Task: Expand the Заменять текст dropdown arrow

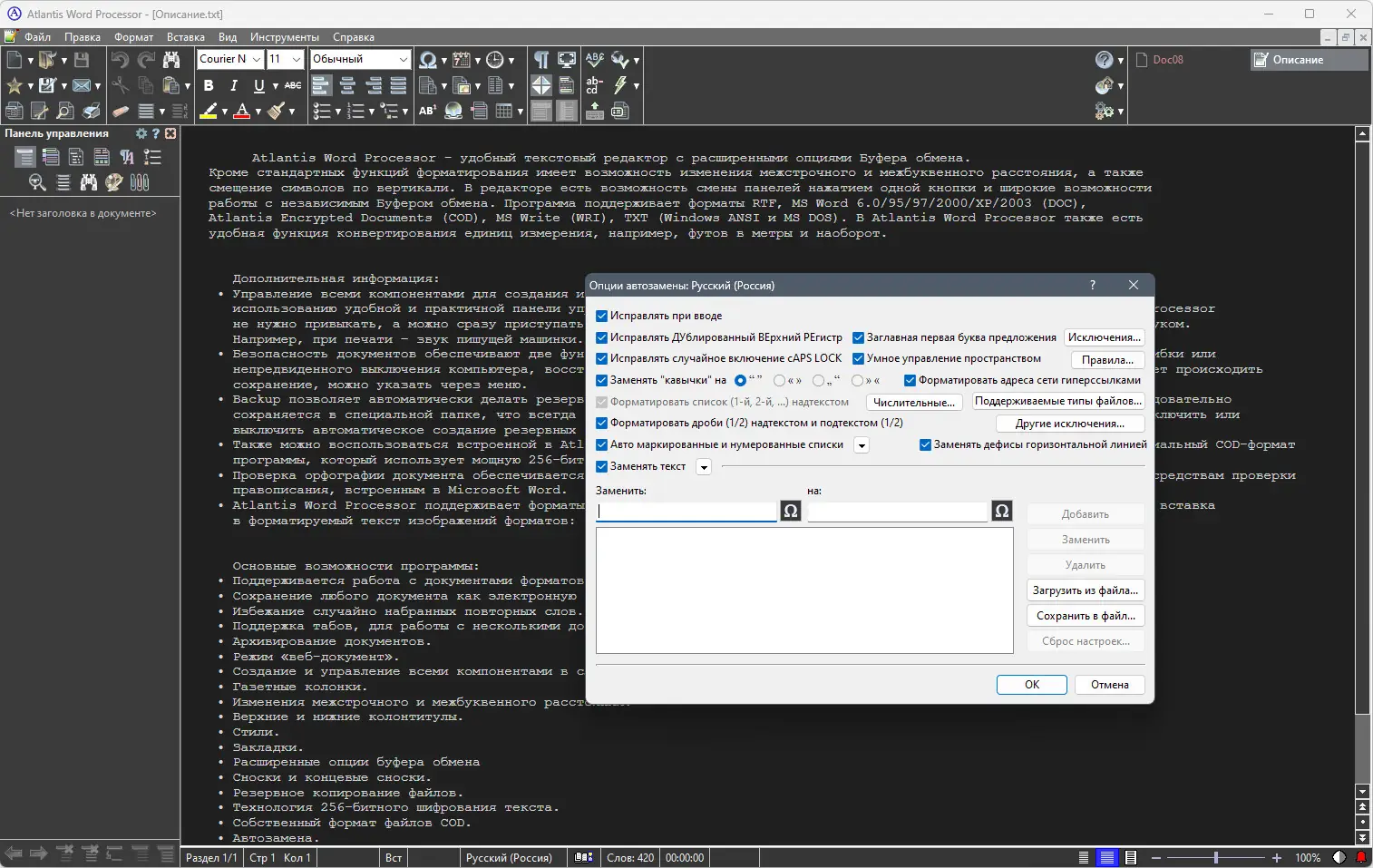Action: [x=704, y=467]
